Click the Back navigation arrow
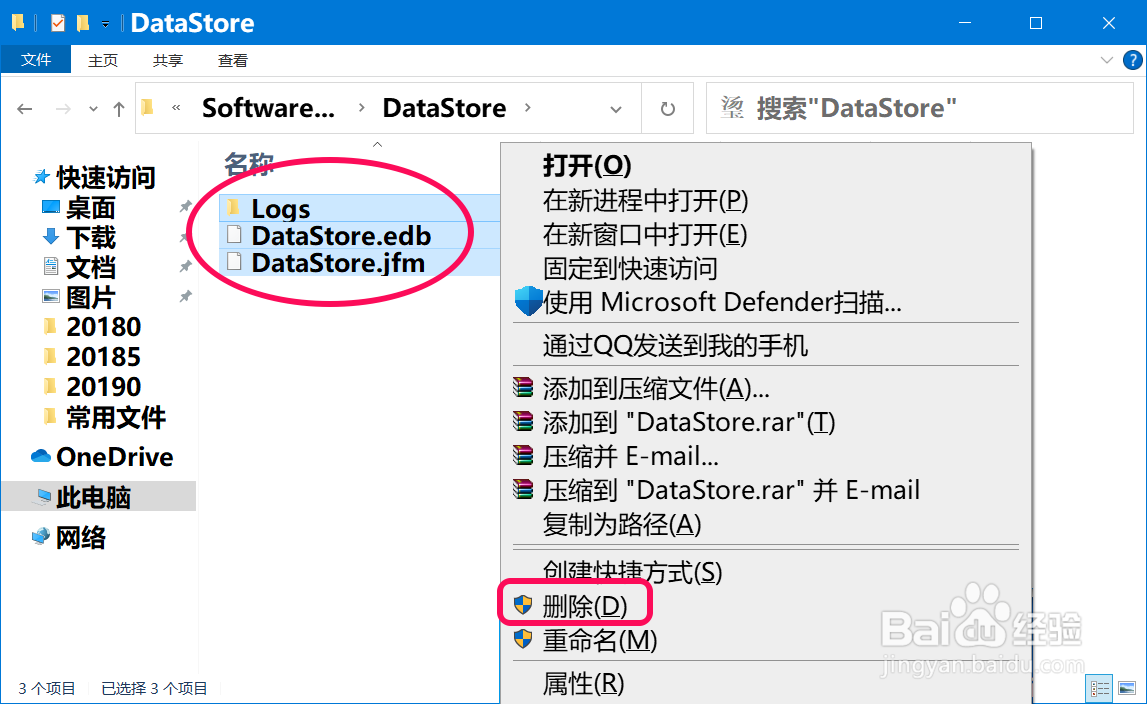The image size is (1147, 704). 25,109
